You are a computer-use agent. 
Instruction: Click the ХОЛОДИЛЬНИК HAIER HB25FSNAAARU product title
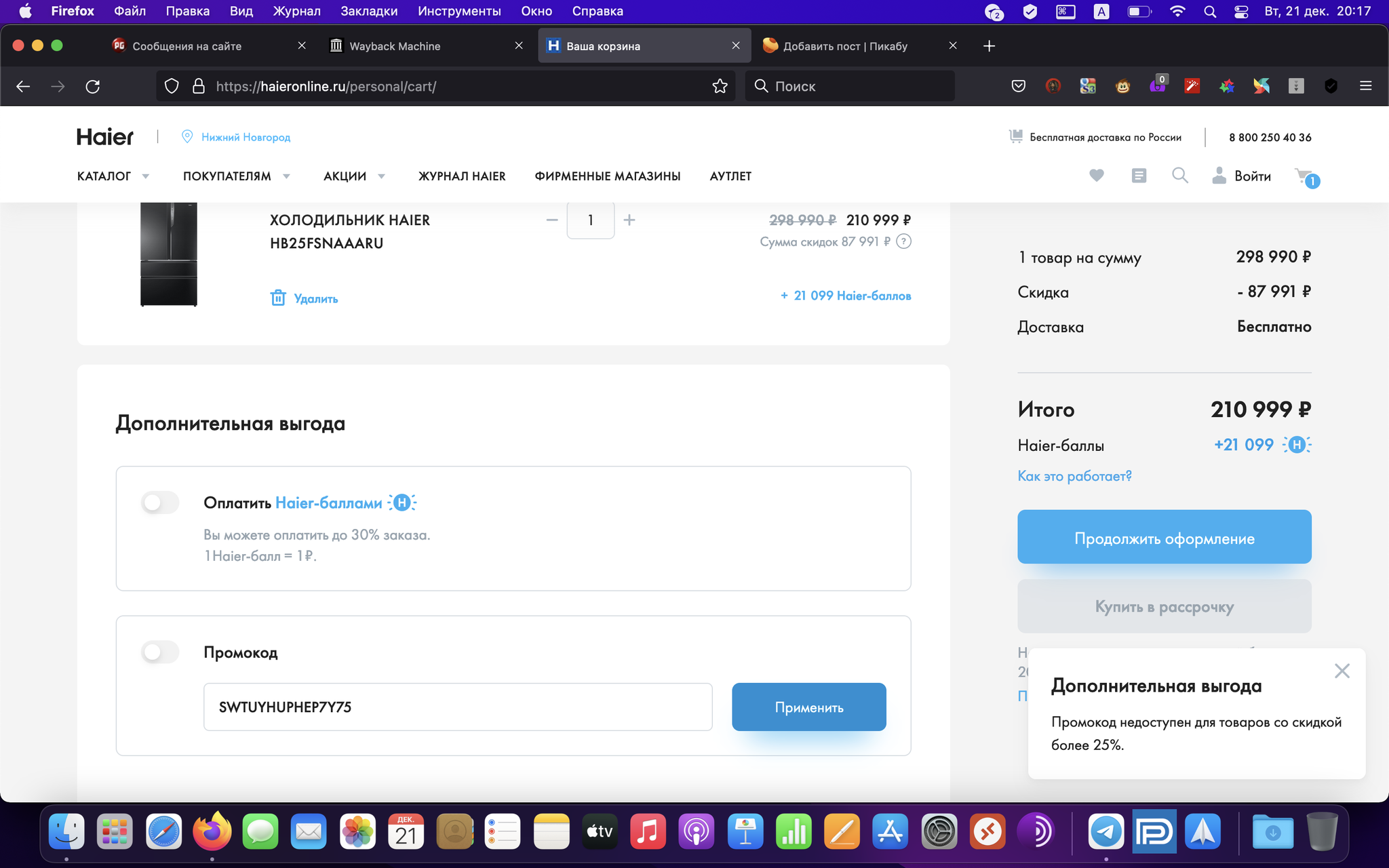[349, 231]
